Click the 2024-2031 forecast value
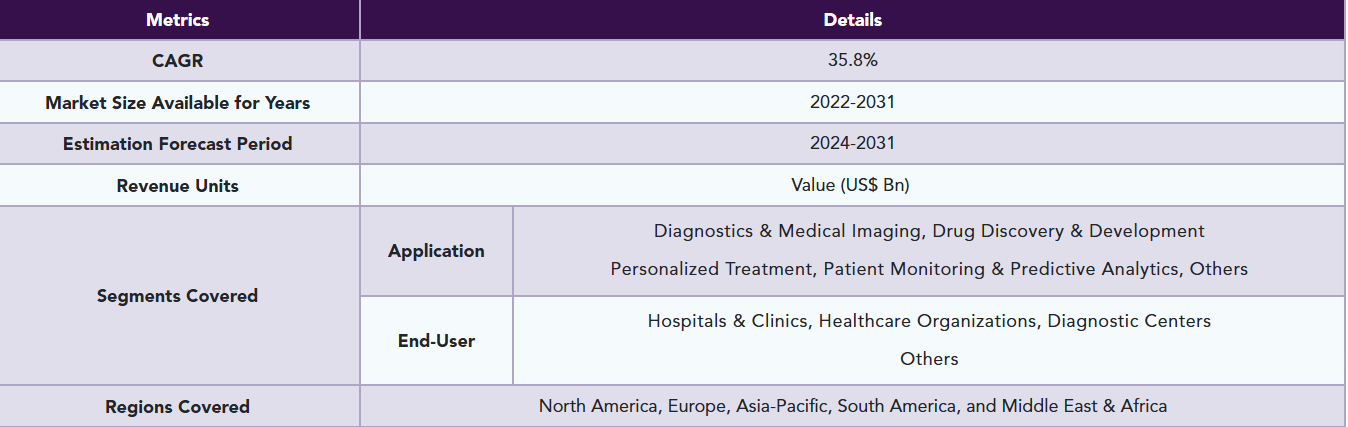 852,144
